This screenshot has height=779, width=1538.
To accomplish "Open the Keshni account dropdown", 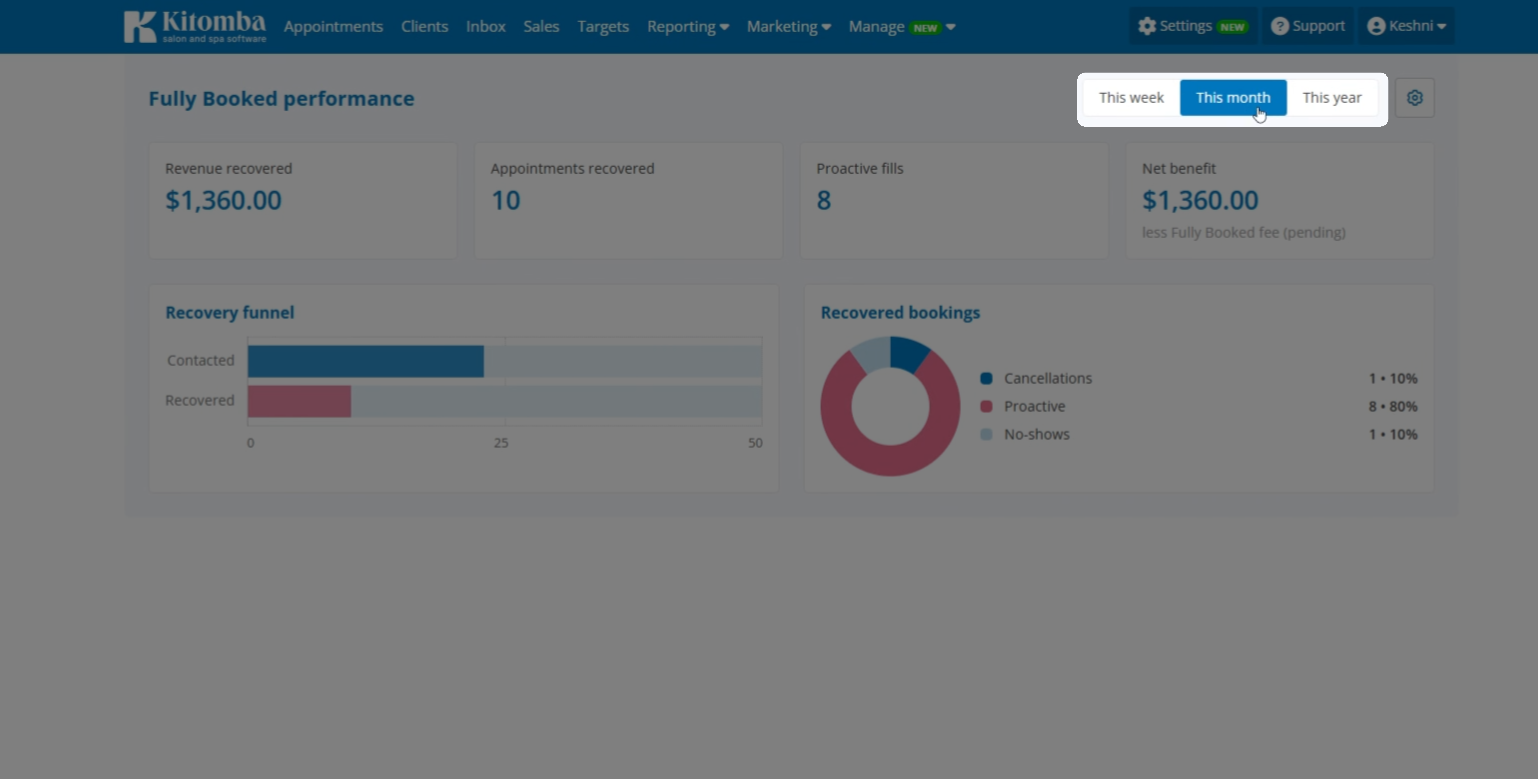I will 1406,26.
